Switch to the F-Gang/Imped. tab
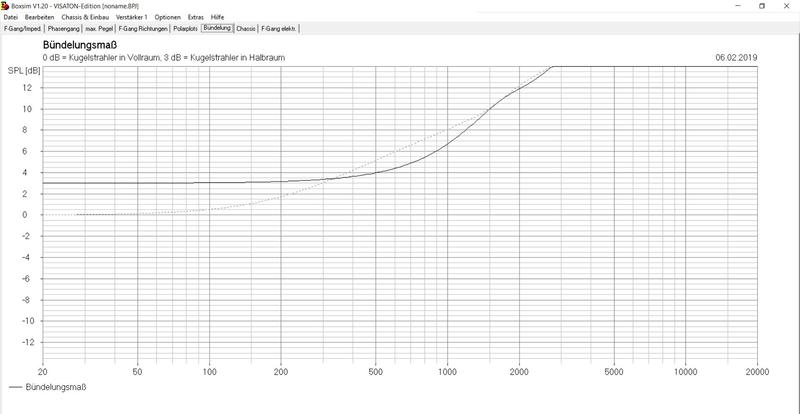This screenshot has width=800, height=414. (x=22, y=29)
